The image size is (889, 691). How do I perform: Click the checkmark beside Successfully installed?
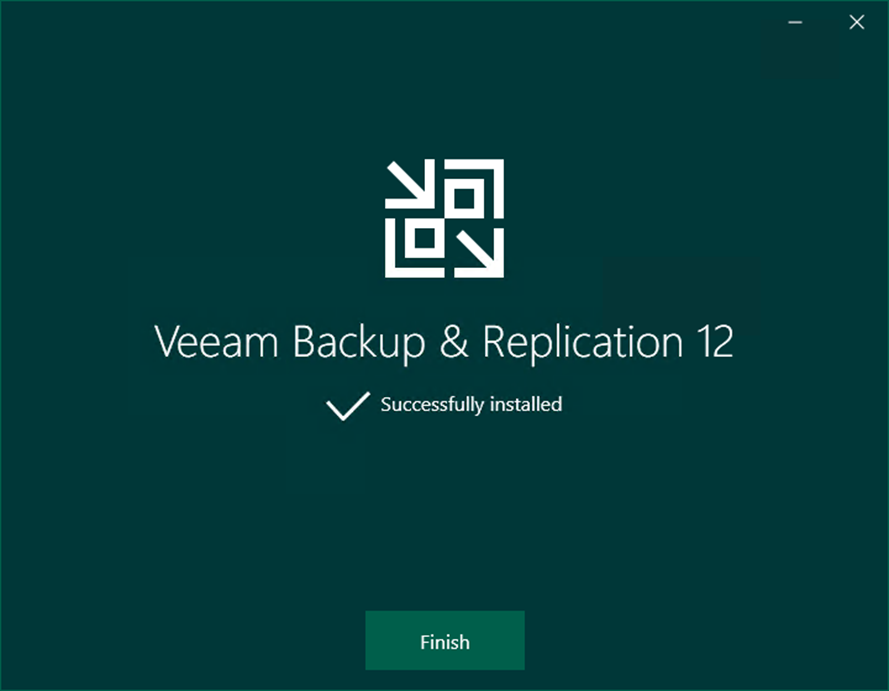click(x=348, y=406)
